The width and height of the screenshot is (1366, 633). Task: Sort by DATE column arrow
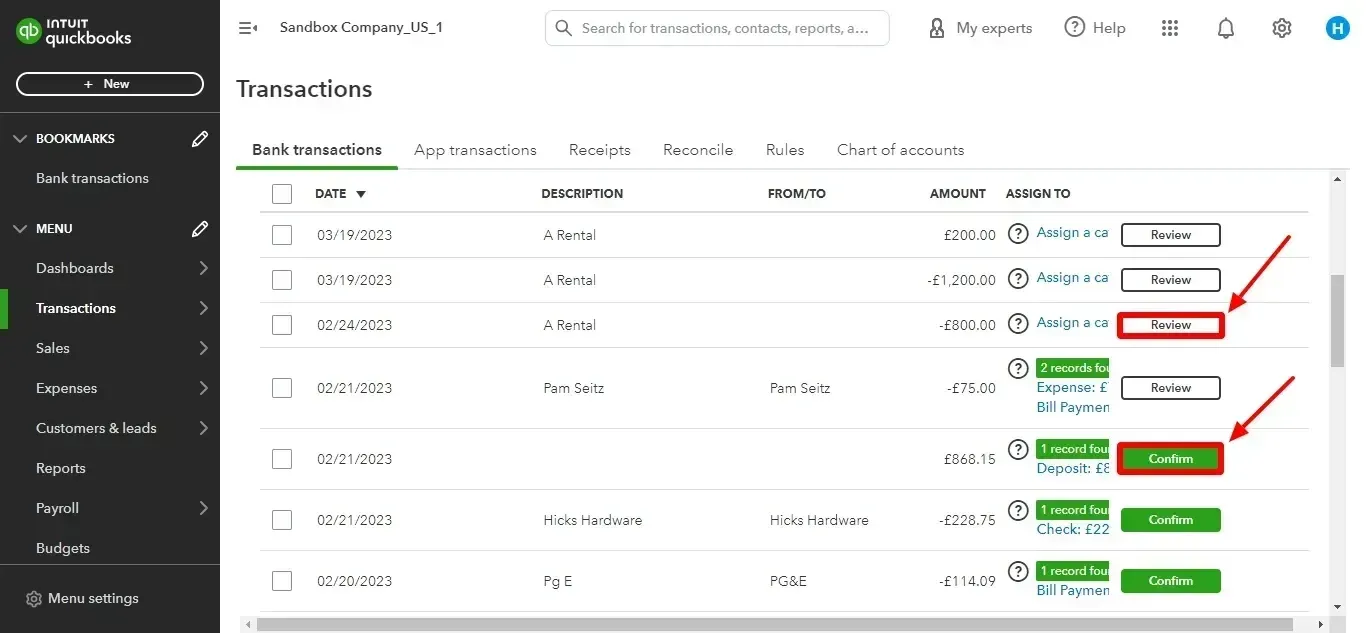361,194
